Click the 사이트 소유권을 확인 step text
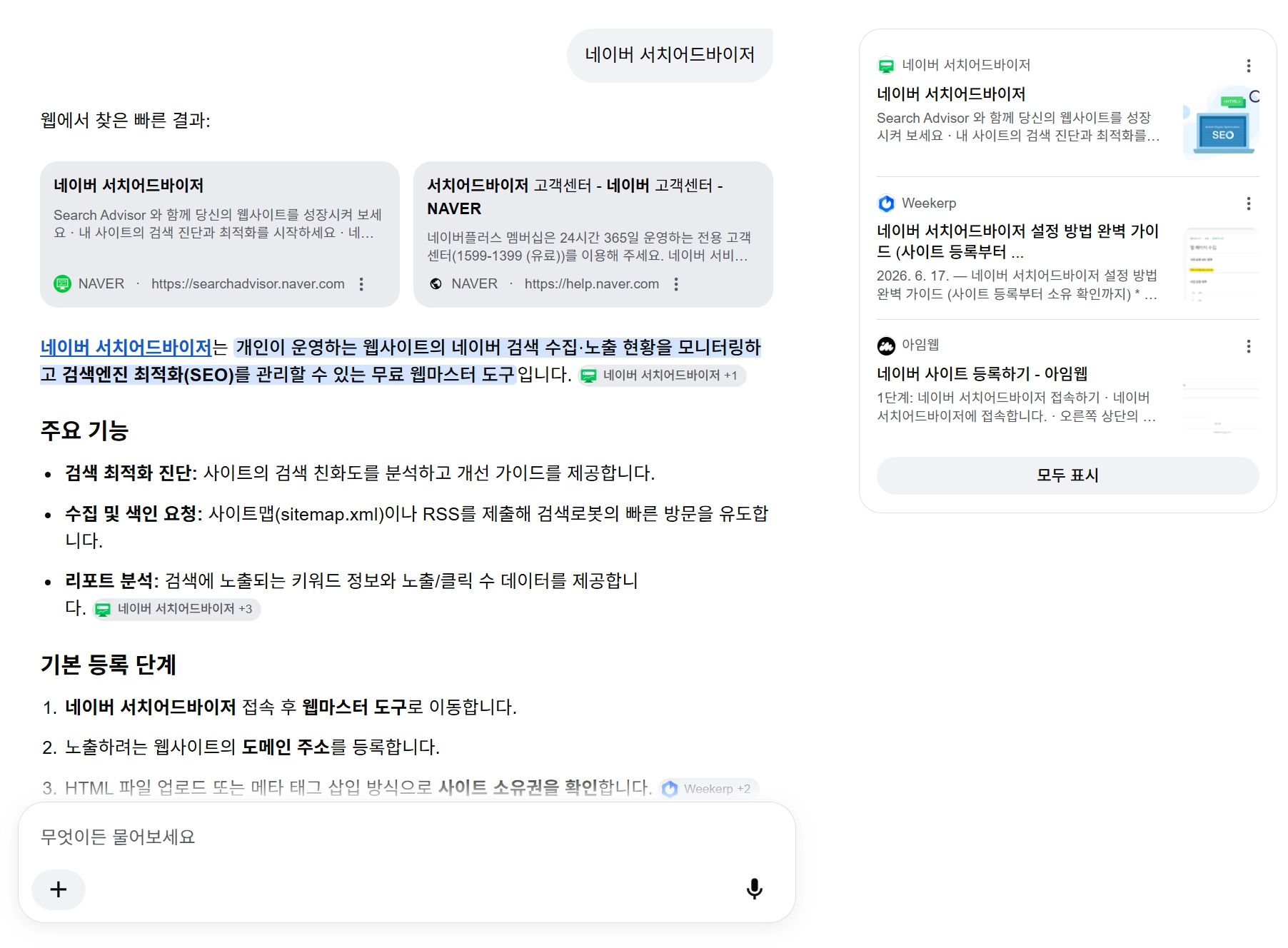This screenshot has width=1288, height=948. coord(518,788)
